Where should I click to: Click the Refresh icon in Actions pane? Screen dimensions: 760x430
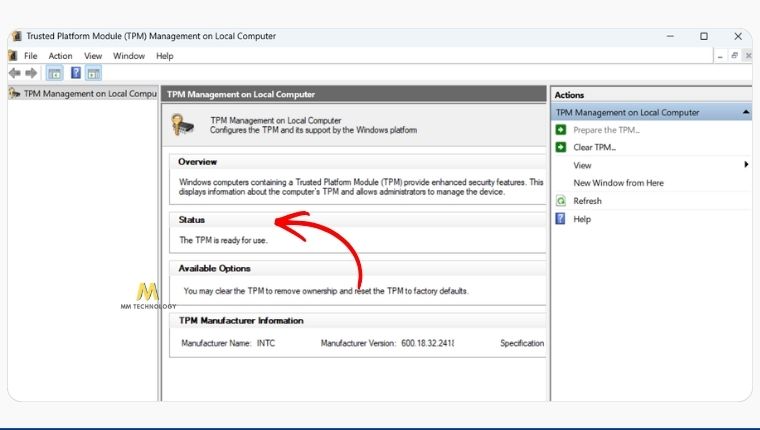pos(561,201)
